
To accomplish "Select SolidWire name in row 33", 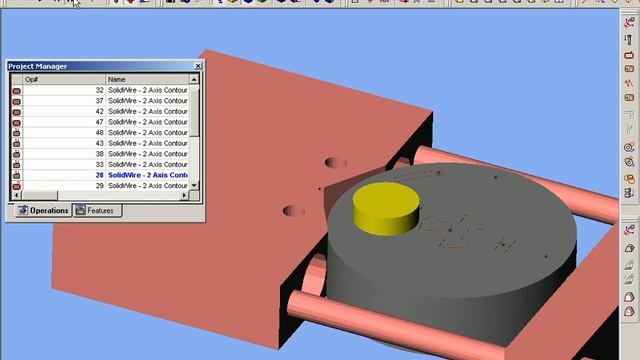I will point(148,164).
